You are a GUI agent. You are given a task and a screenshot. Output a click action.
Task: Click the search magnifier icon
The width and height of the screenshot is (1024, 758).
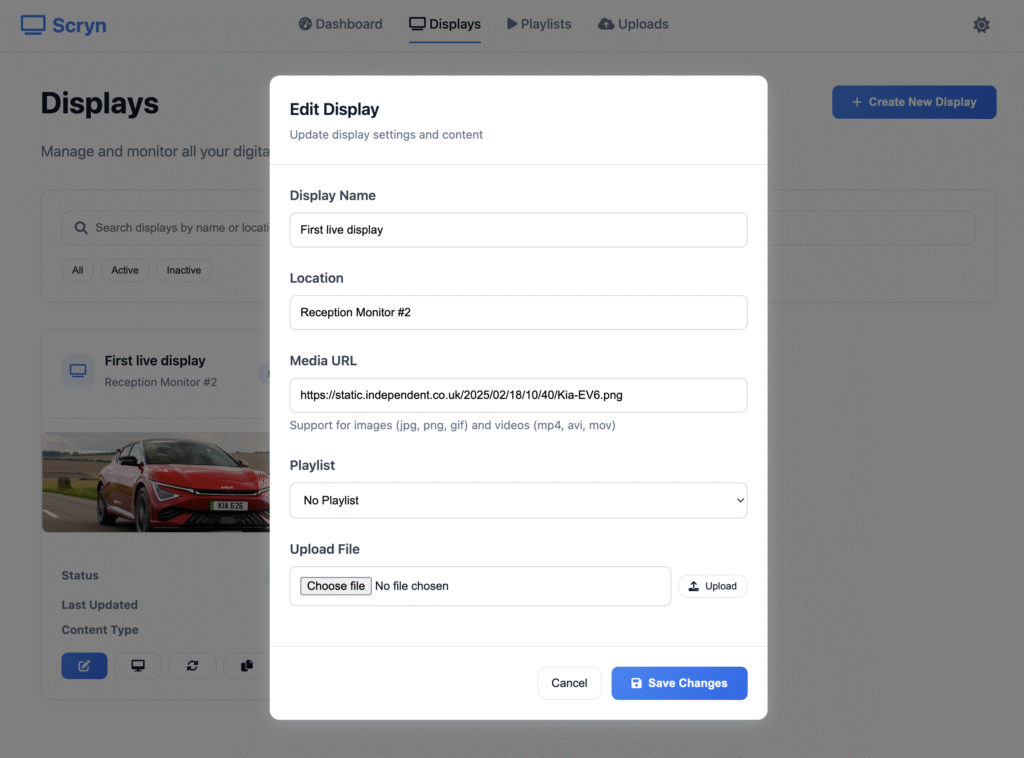(x=81, y=228)
